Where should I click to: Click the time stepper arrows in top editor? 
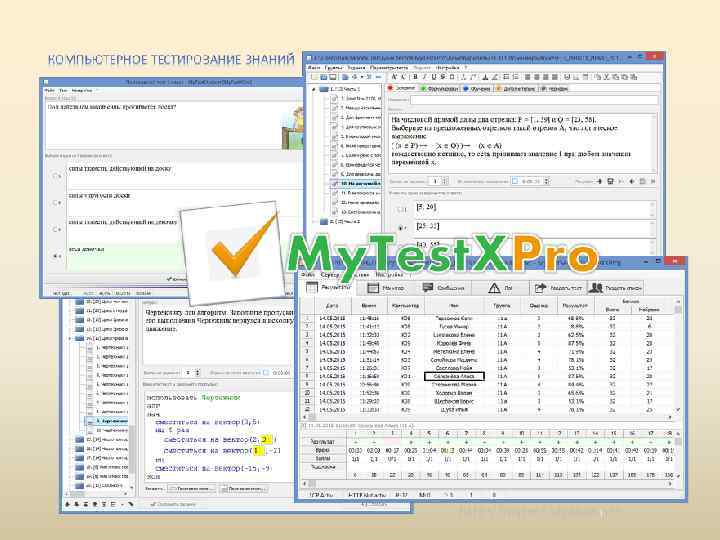click(546, 181)
